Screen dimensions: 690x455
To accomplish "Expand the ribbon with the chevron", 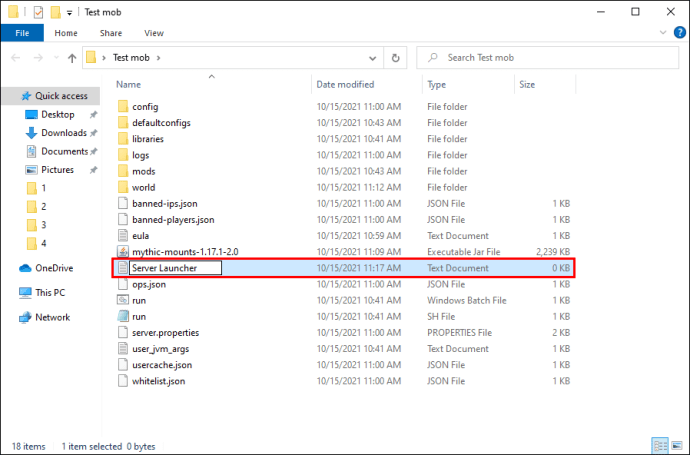I will coord(663,33).
